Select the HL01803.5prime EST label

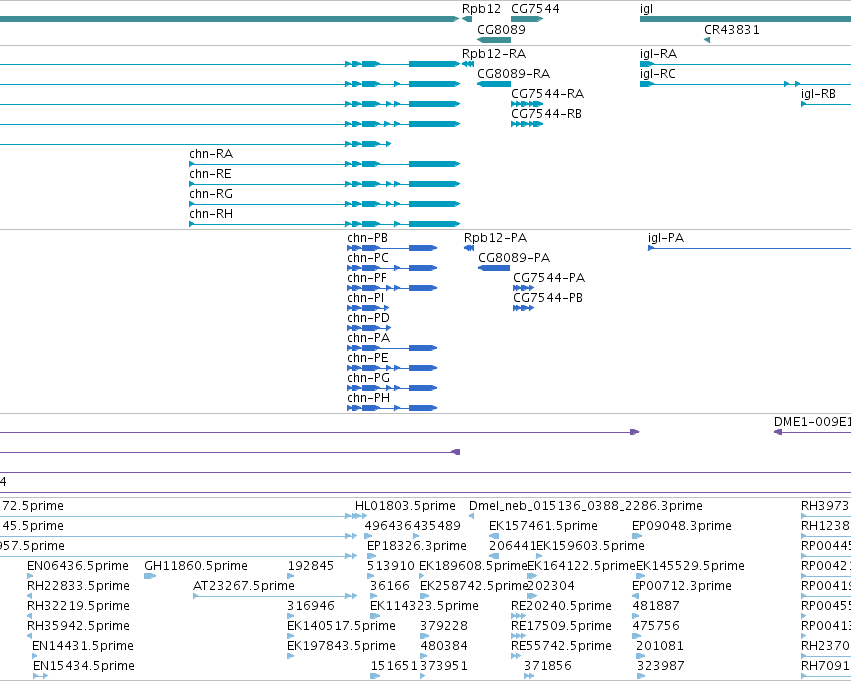click(405, 506)
